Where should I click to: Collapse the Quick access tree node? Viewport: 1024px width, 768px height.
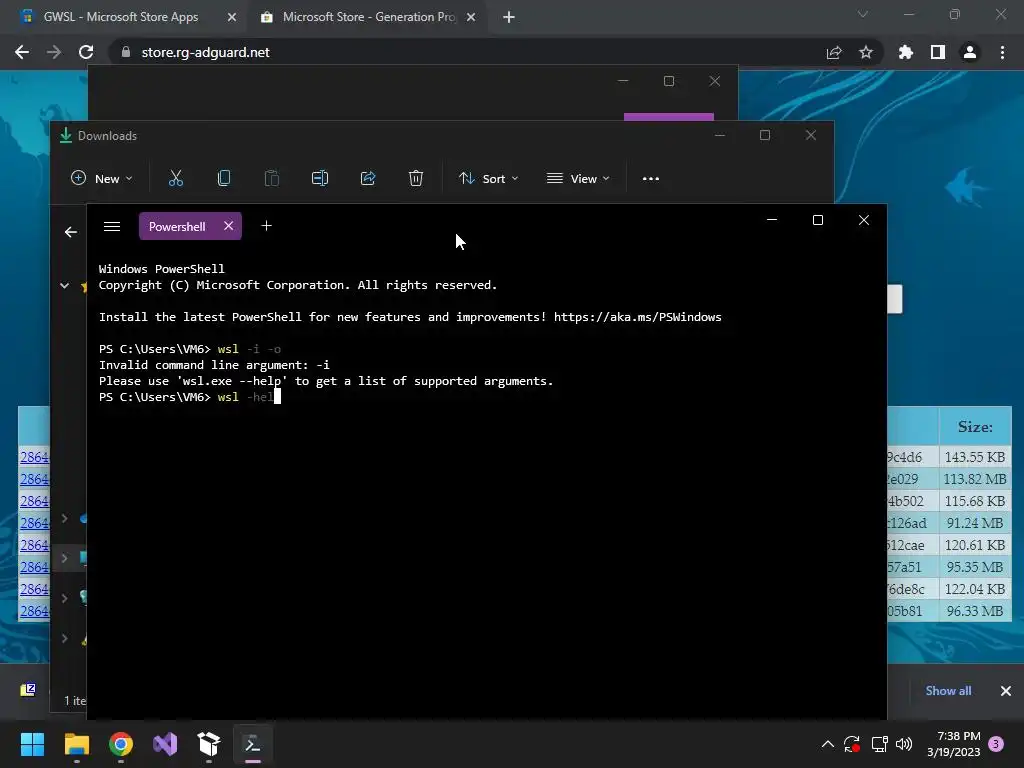(65, 285)
